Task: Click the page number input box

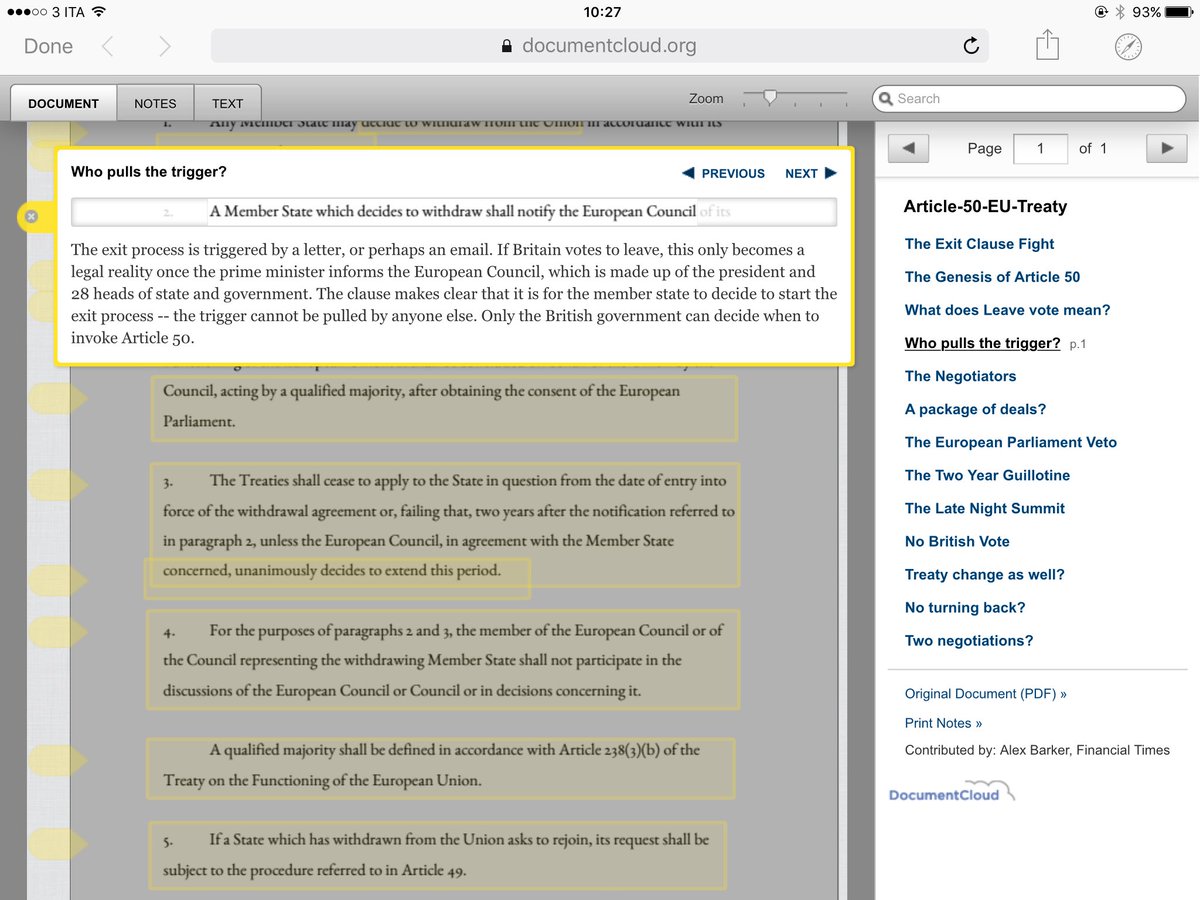Action: [1040, 148]
